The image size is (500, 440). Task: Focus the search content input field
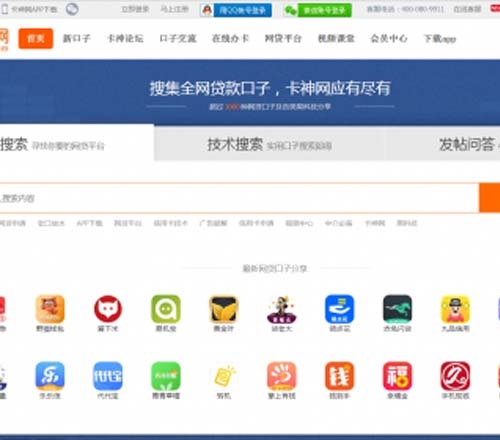pos(239,198)
